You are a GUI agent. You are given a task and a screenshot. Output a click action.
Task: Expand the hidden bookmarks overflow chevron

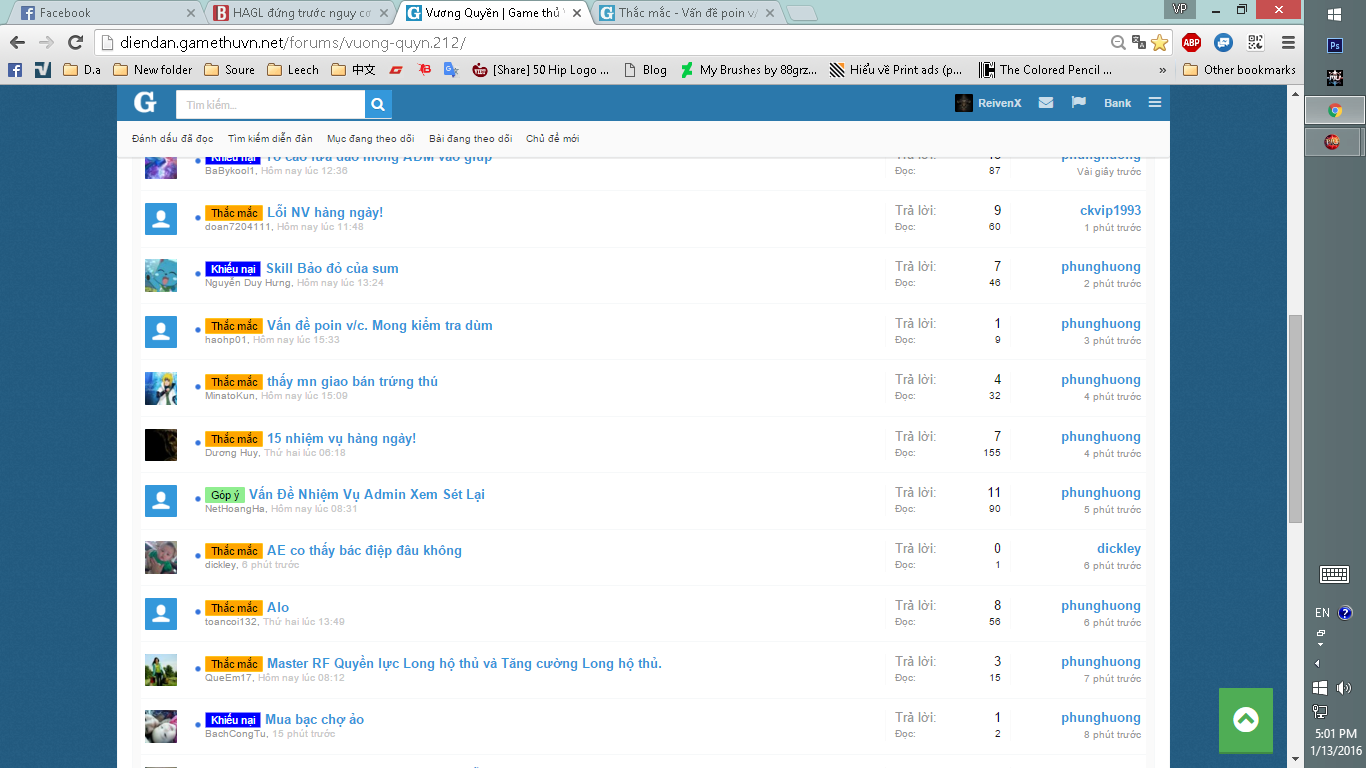[x=1162, y=70]
